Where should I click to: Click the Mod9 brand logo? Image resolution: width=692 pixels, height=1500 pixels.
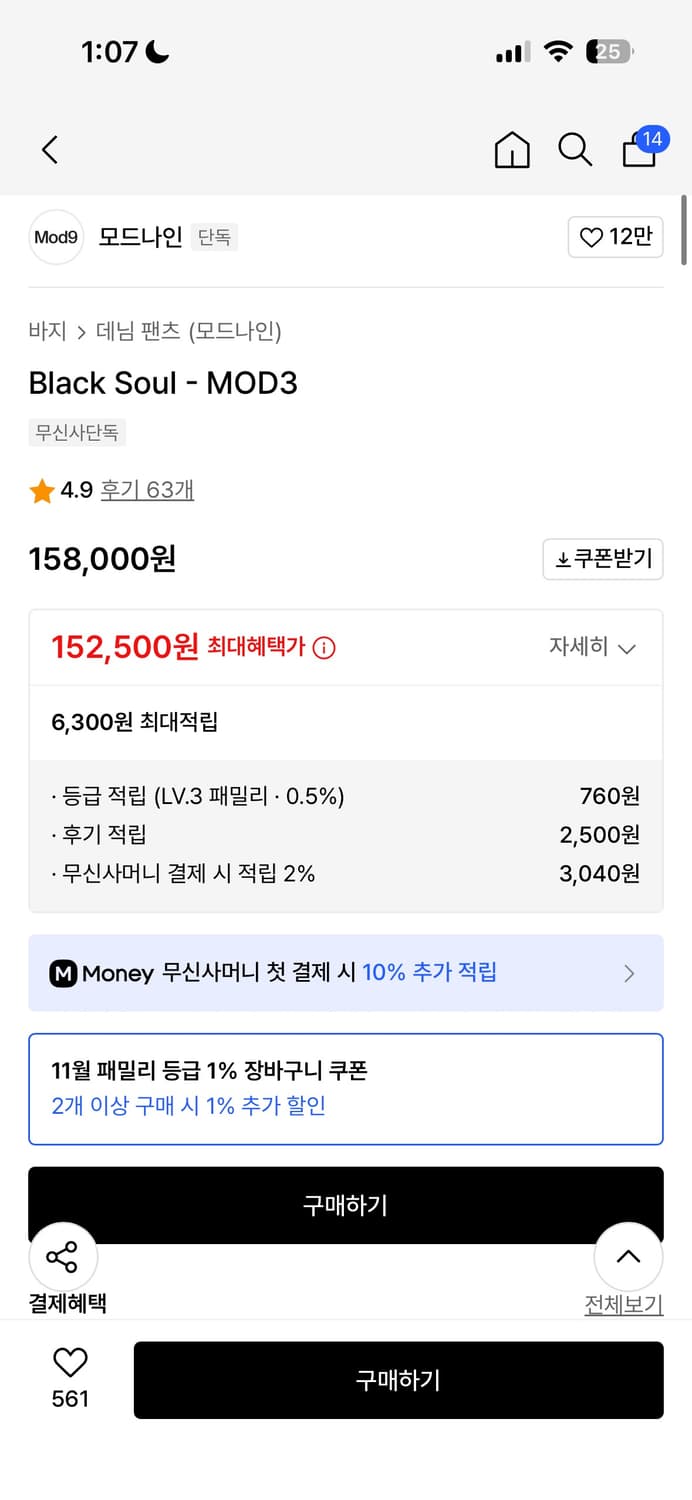click(56, 237)
